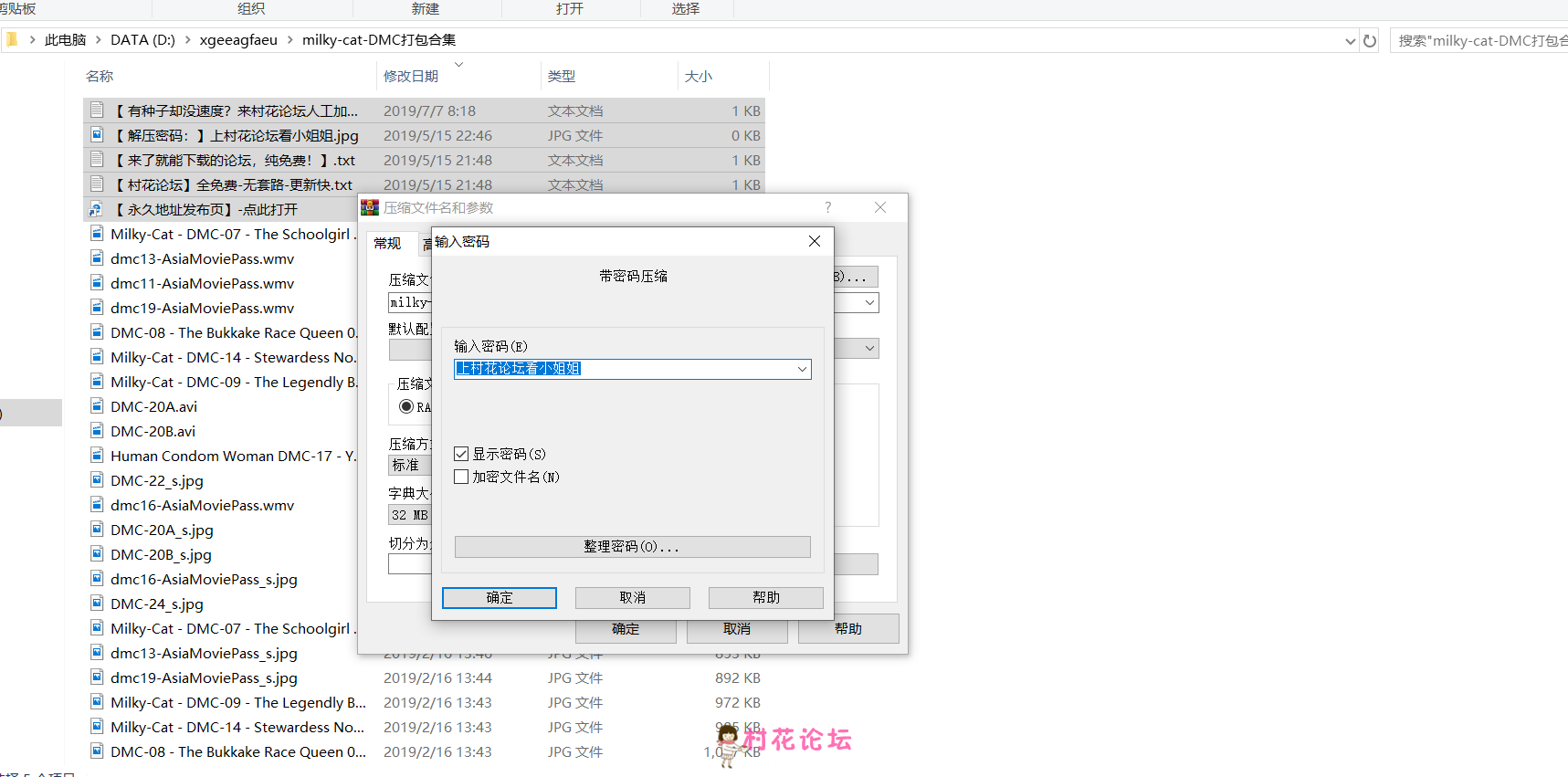This screenshot has width=1568, height=777.
Task: Select the file name dmc11-AsiaMoviePass.wmv
Action: 202,283
